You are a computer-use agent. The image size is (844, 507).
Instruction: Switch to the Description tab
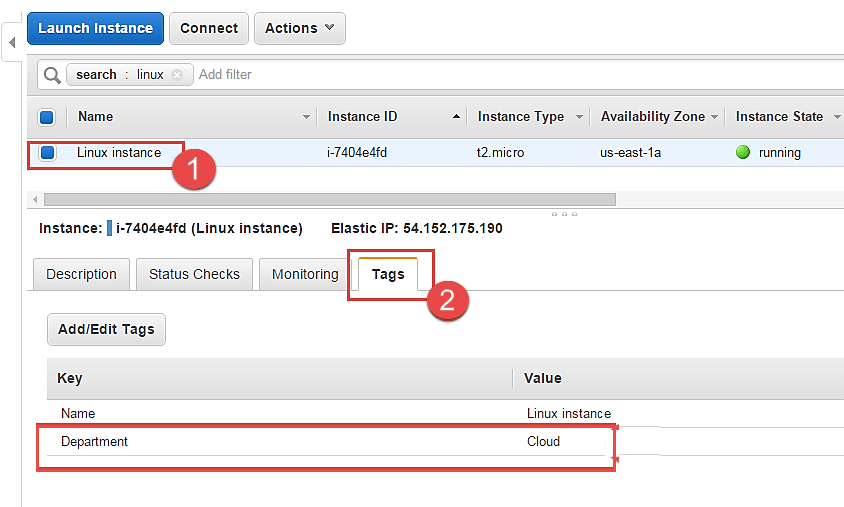81,274
